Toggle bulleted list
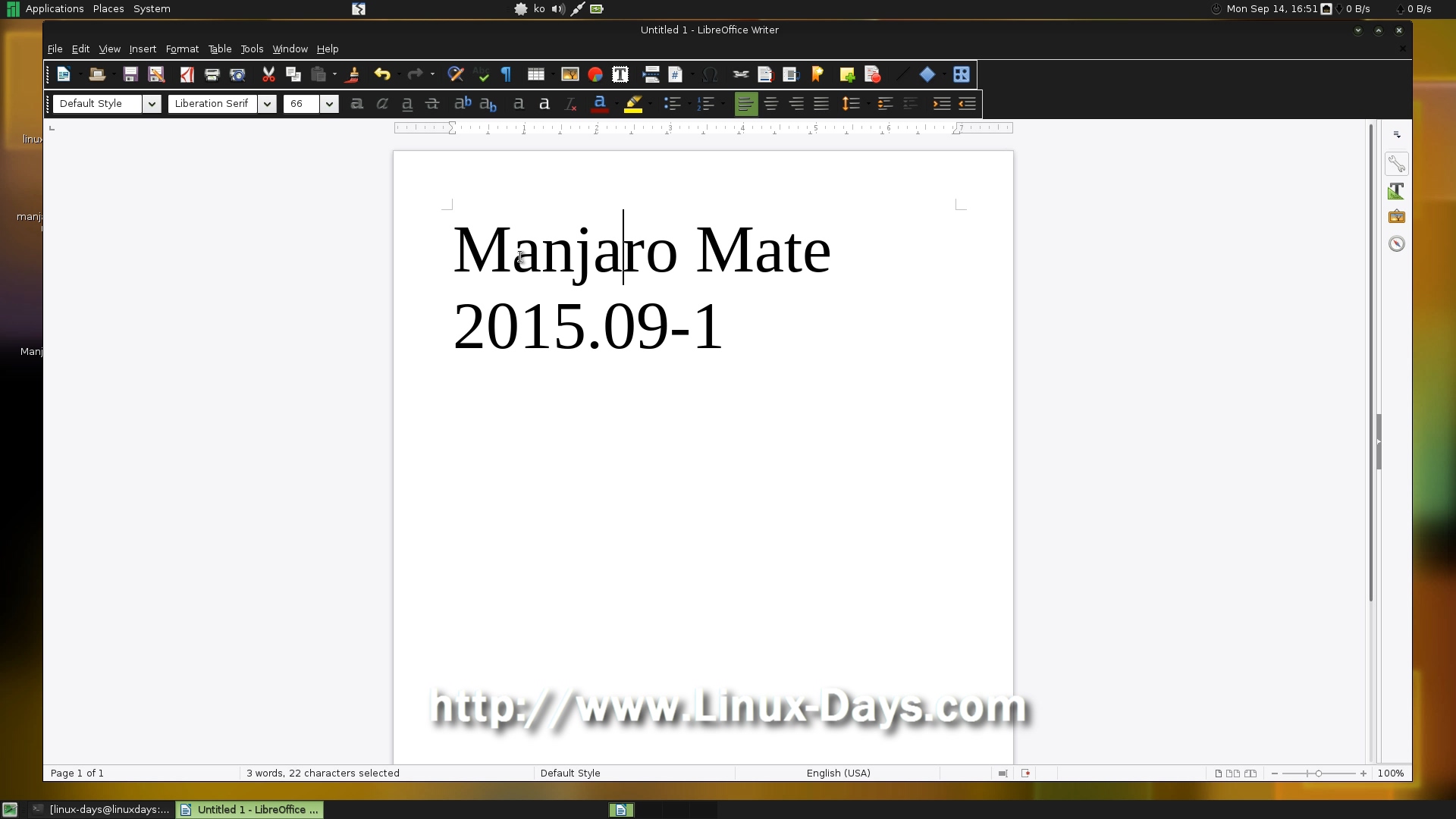The height and width of the screenshot is (819, 1456). (x=672, y=104)
